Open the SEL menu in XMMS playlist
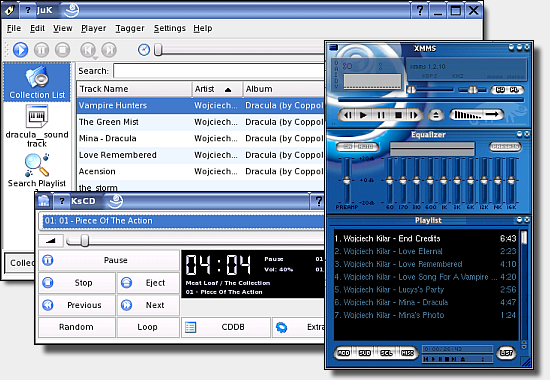The width and height of the screenshot is (550, 380). point(386,353)
